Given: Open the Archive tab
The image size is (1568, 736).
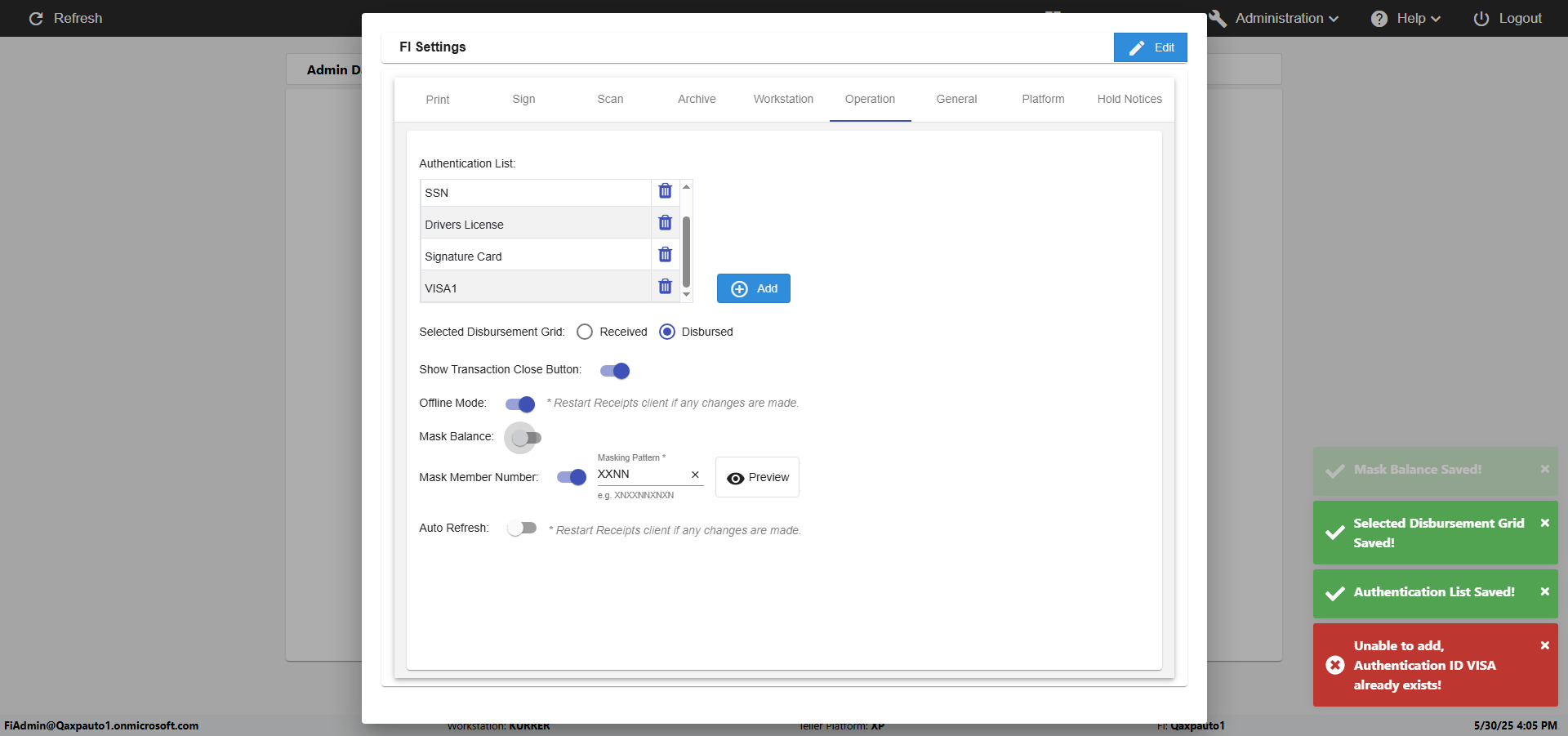Looking at the screenshot, I should pos(697,100).
